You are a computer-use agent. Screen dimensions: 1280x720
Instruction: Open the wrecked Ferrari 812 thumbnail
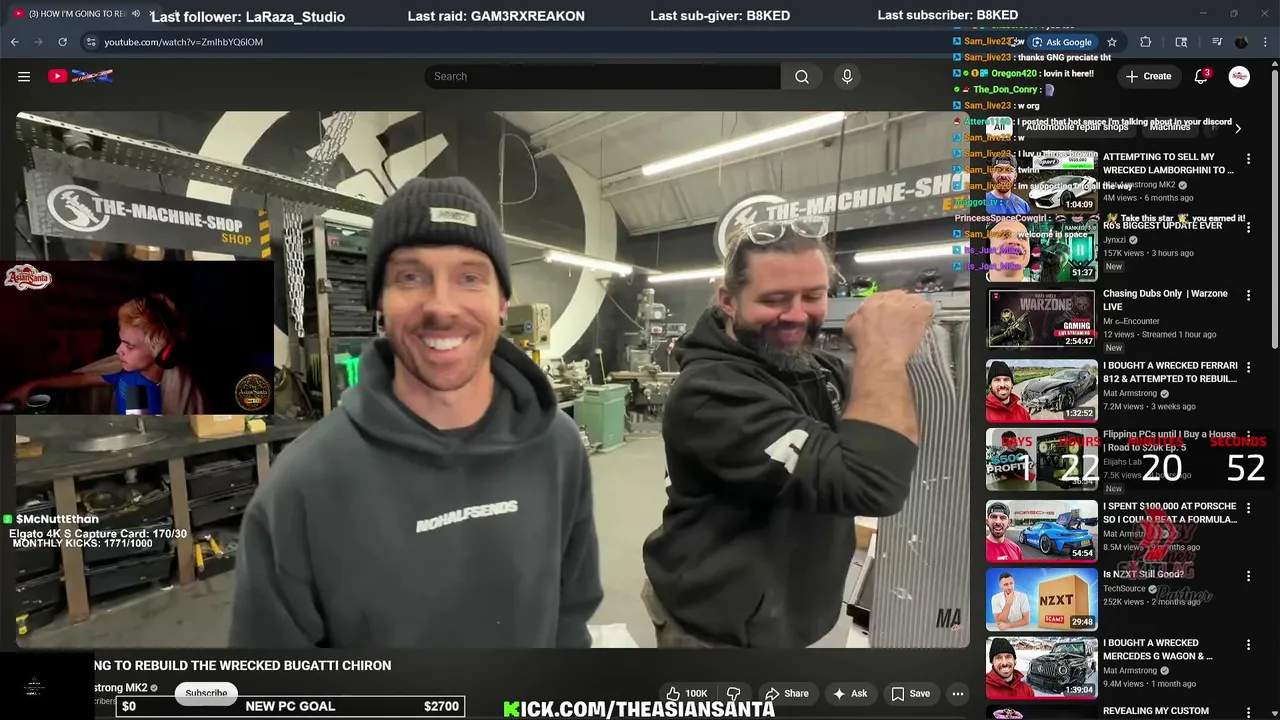[x=1042, y=391]
